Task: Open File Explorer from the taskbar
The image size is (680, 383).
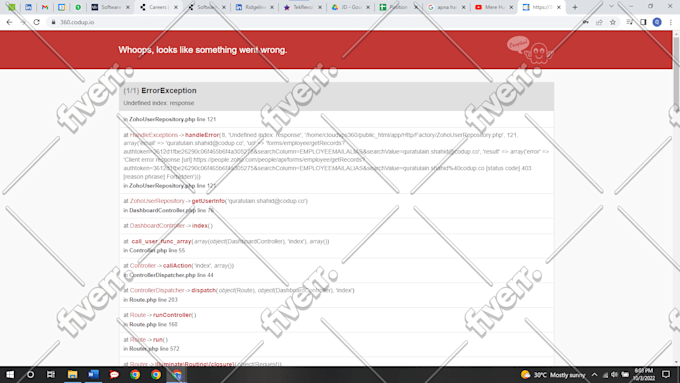Action: tap(72, 374)
